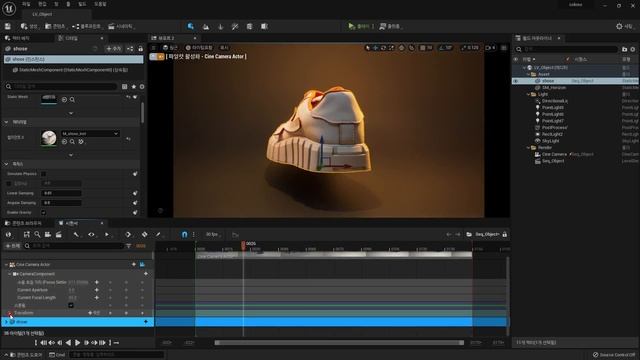Select the translate gizmo tool in viewport toolbar
Screen dimensions: 640x360
pos(375,48)
